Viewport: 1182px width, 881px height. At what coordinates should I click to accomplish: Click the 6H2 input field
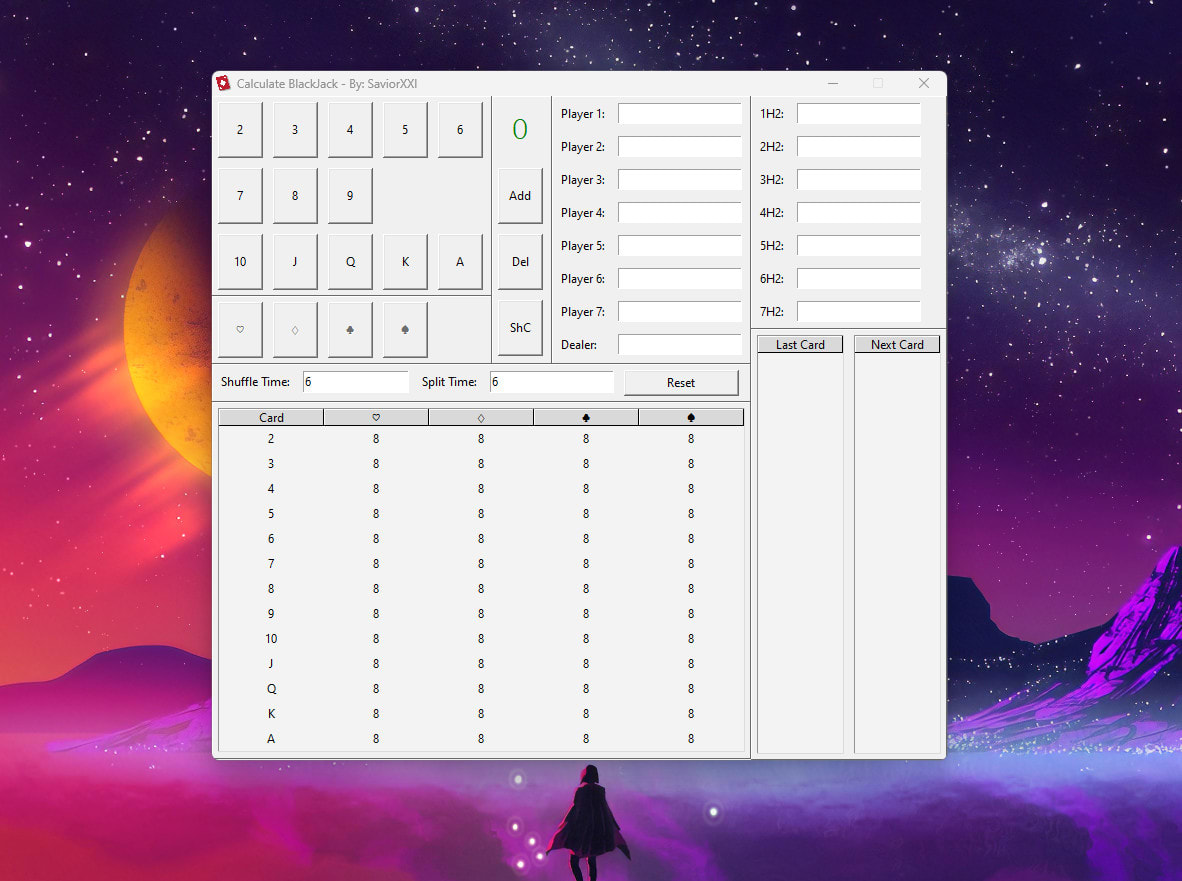pos(859,279)
